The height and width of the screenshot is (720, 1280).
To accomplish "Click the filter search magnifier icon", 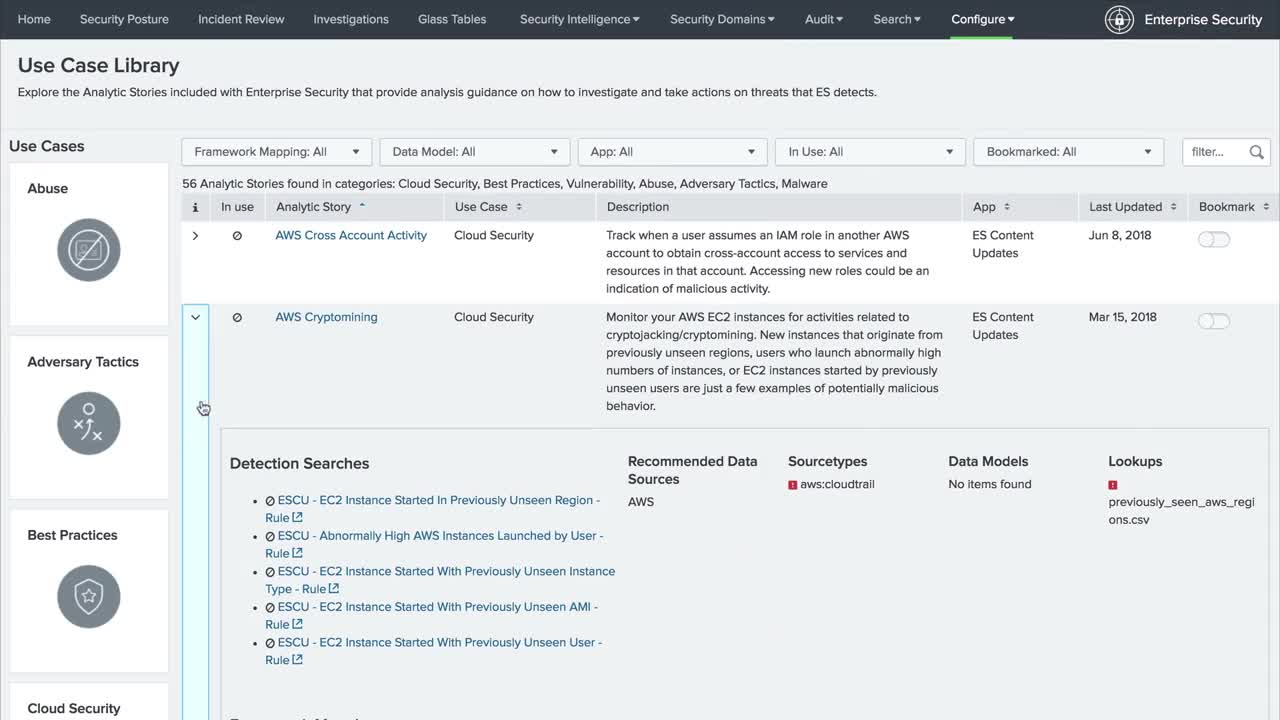I will pyautogui.click(x=1256, y=152).
